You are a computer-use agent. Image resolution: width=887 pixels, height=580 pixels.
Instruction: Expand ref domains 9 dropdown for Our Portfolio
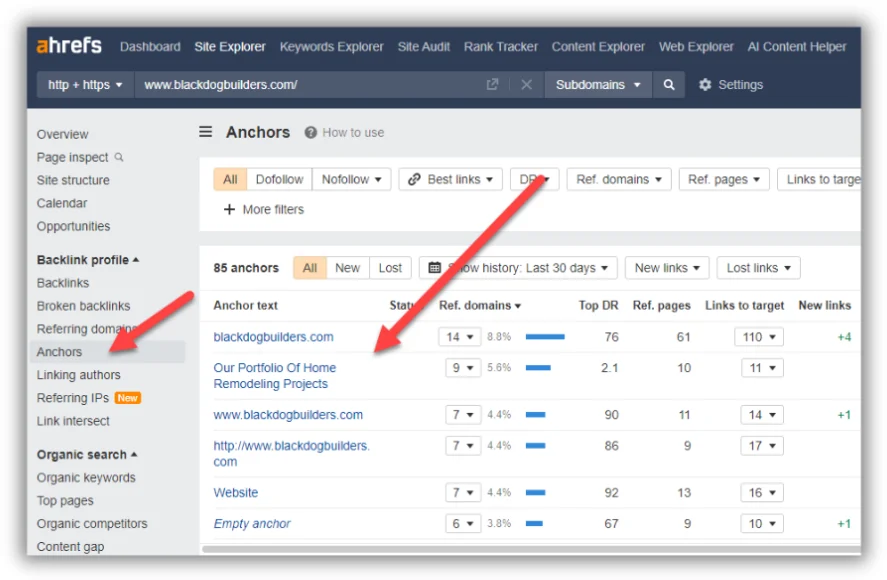coord(463,368)
